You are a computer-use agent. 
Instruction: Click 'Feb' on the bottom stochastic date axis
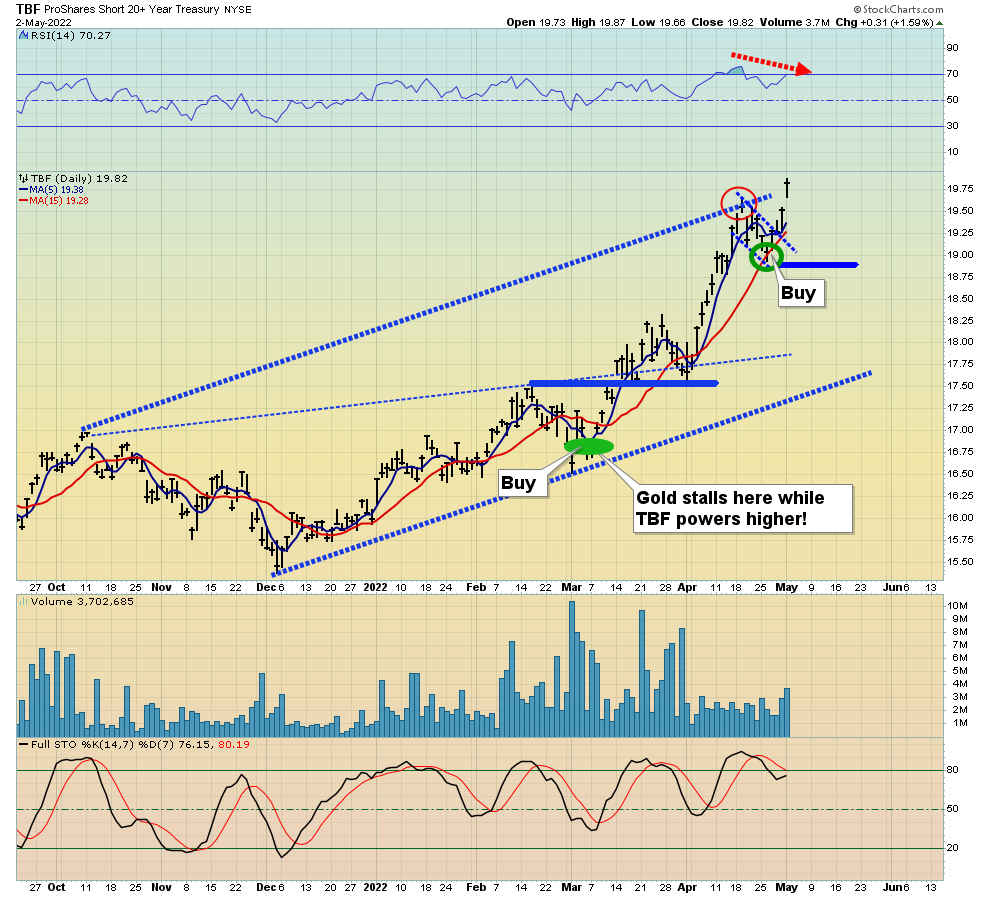[x=476, y=887]
